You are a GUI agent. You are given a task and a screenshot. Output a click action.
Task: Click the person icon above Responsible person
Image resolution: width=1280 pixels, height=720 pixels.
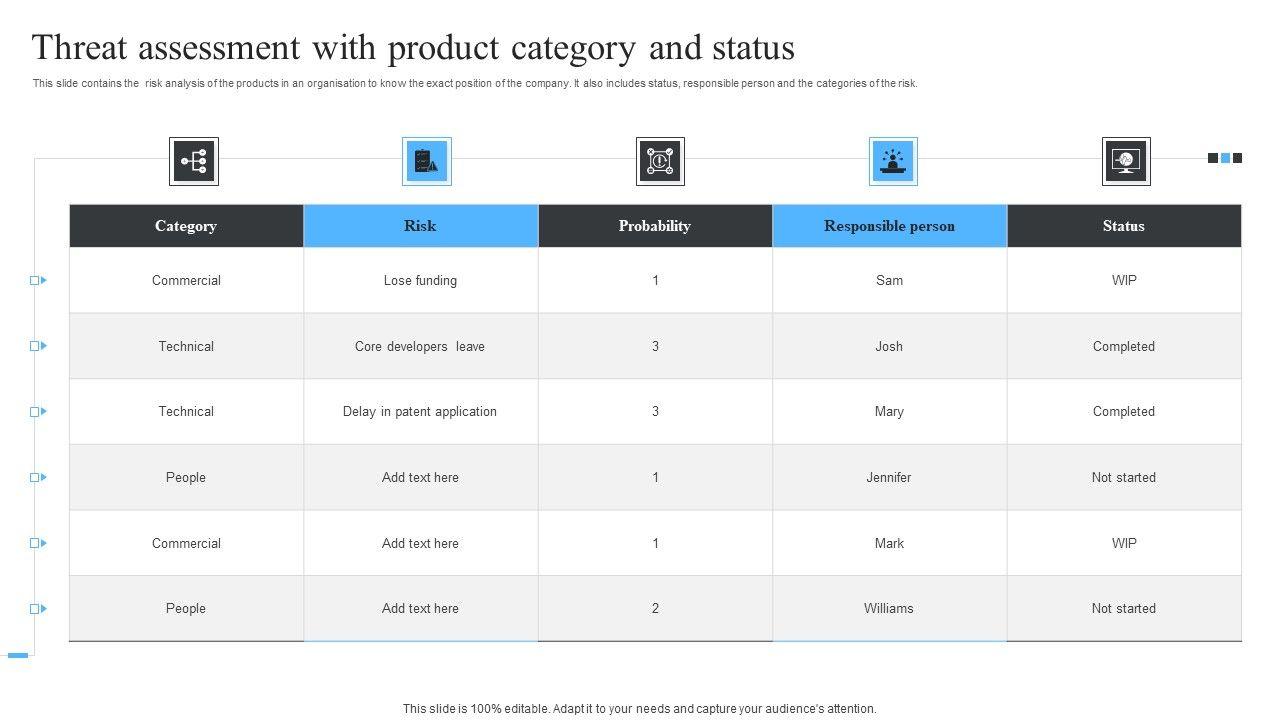coord(893,161)
